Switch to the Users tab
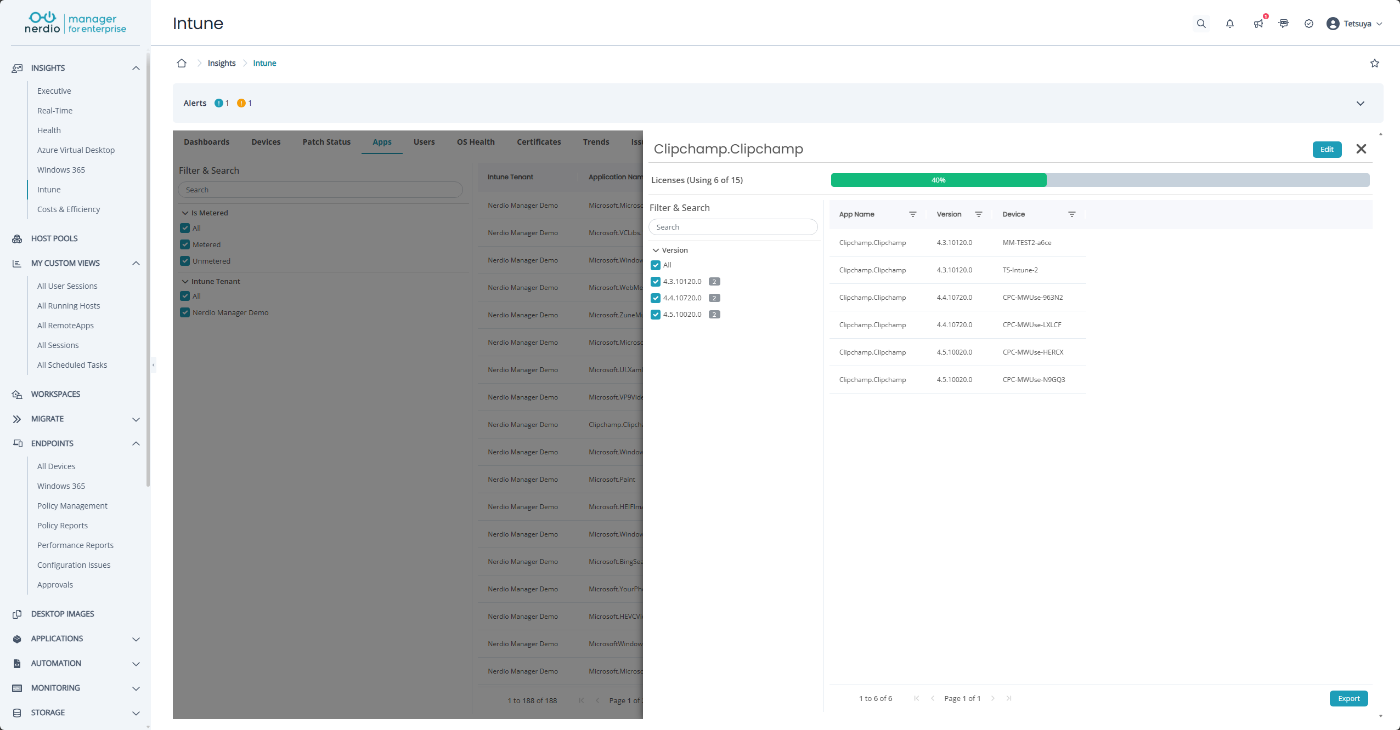This screenshot has height=730, width=1400. pos(424,142)
